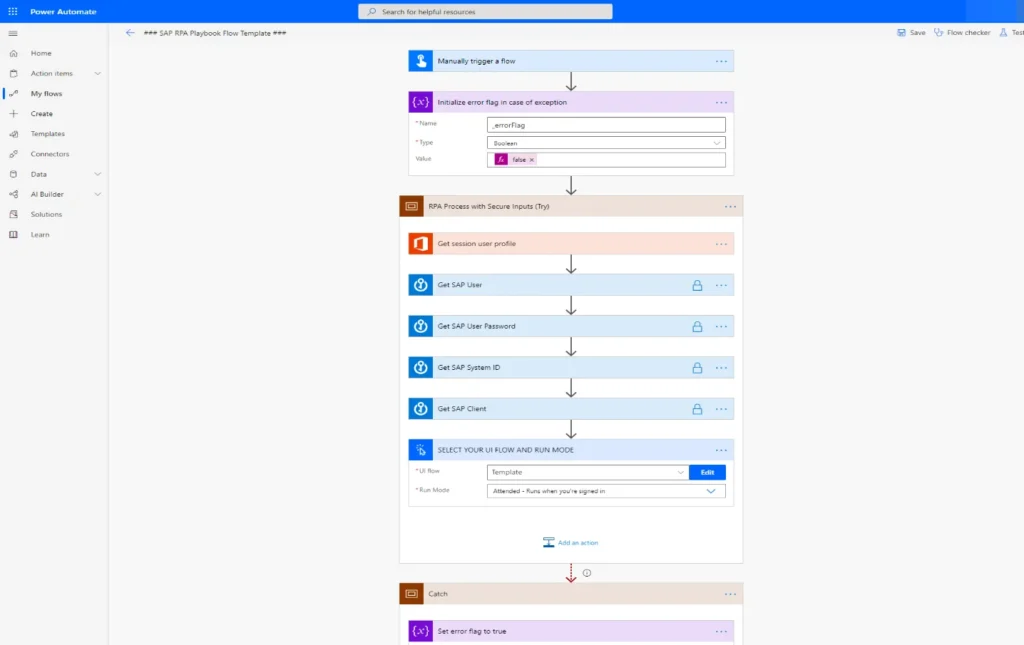The width and height of the screenshot is (1024, 645).
Task: Click the Data cylinder icon
Action: click(14, 174)
